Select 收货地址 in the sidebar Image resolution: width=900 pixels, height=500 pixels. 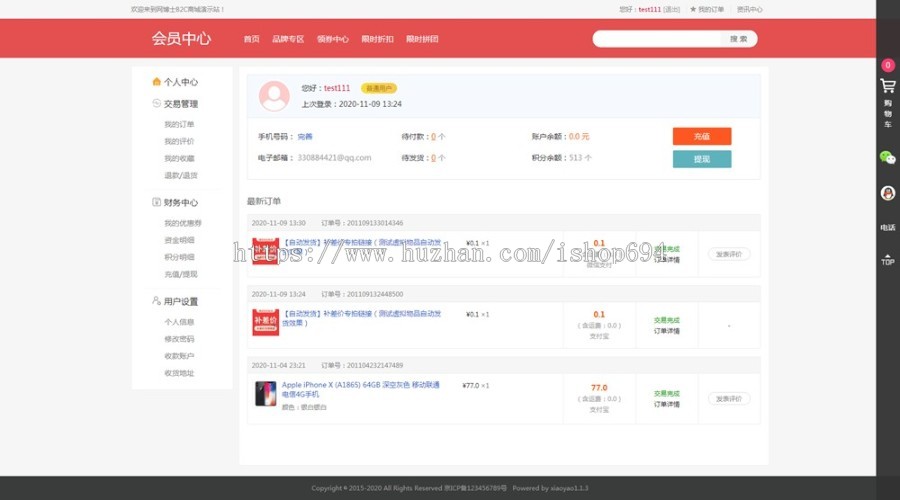pyautogui.click(x=179, y=374)
